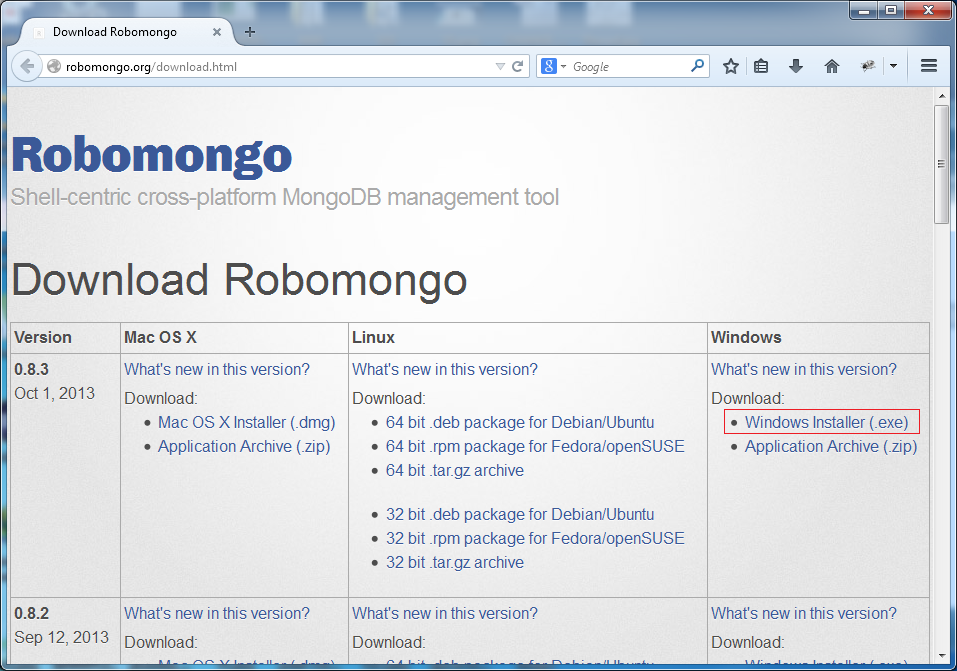
Task: Click the Shell-centric cross-platform tagline text
Action: point(284,197)
